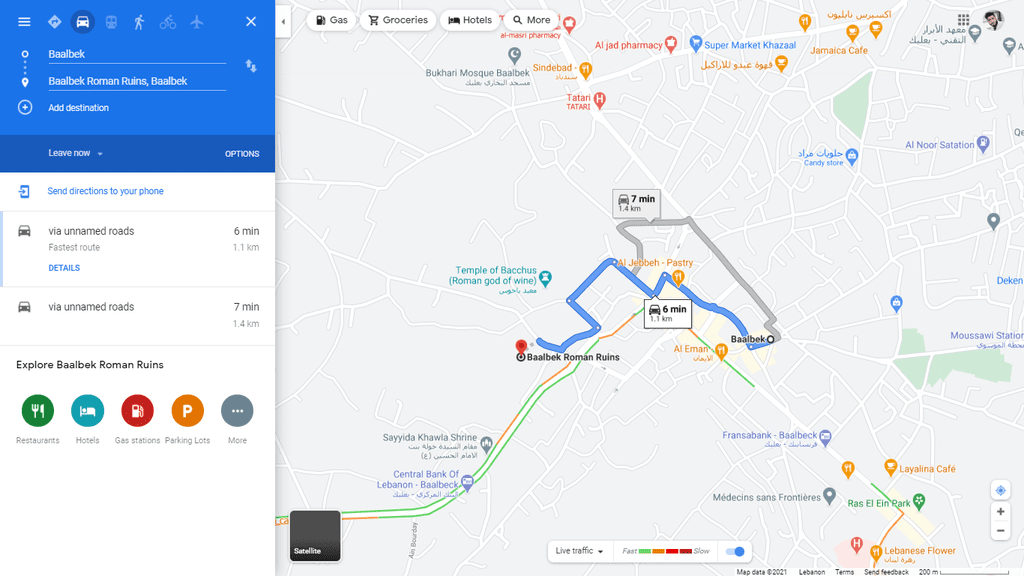Select the Hotels filter chip
Viewport: 1024px width, 576px height.
coord(470,20)
